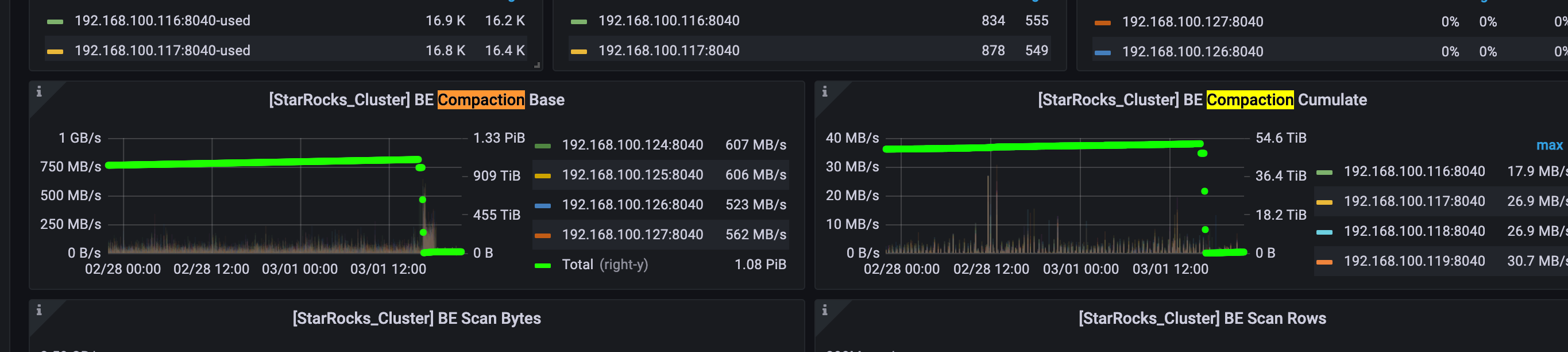
Task: Select 192.168.100.116:8040 legend entry with values 834, 555
Action: [x=669, y=21]
